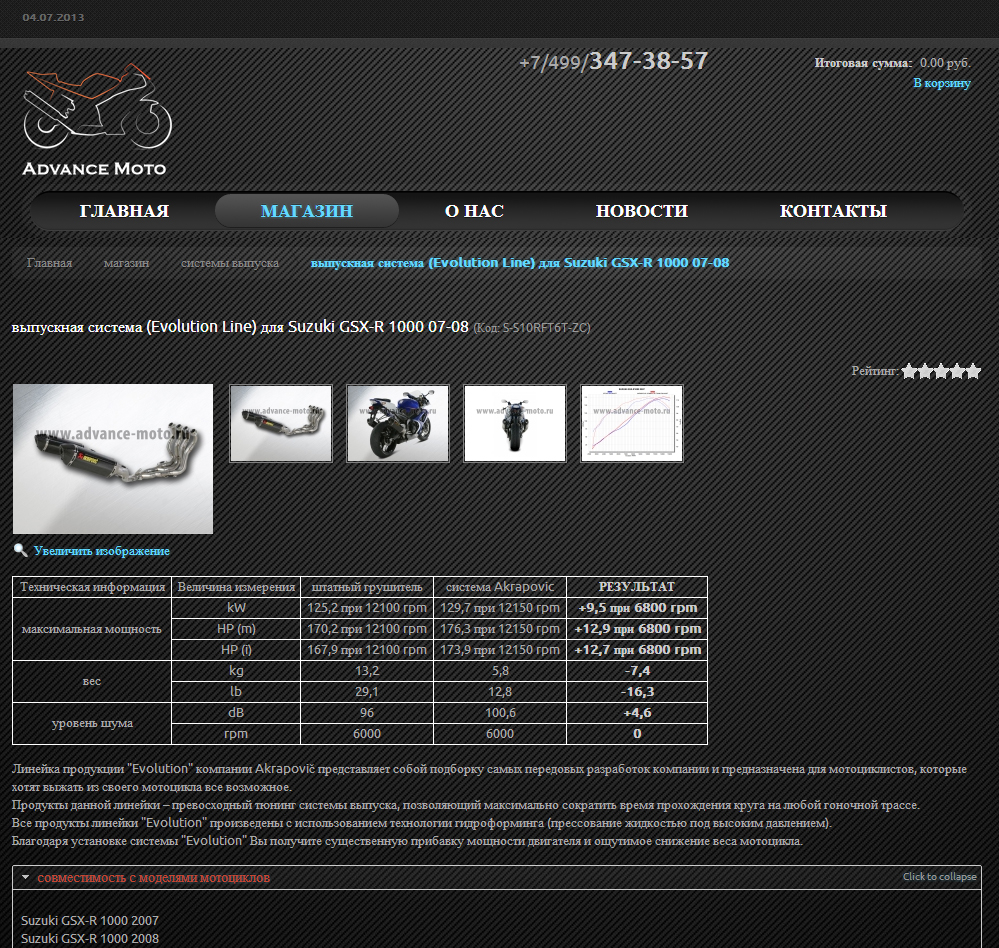The image size is (999, 948).
Task: Click the вес row label
Action: point(92,681)
